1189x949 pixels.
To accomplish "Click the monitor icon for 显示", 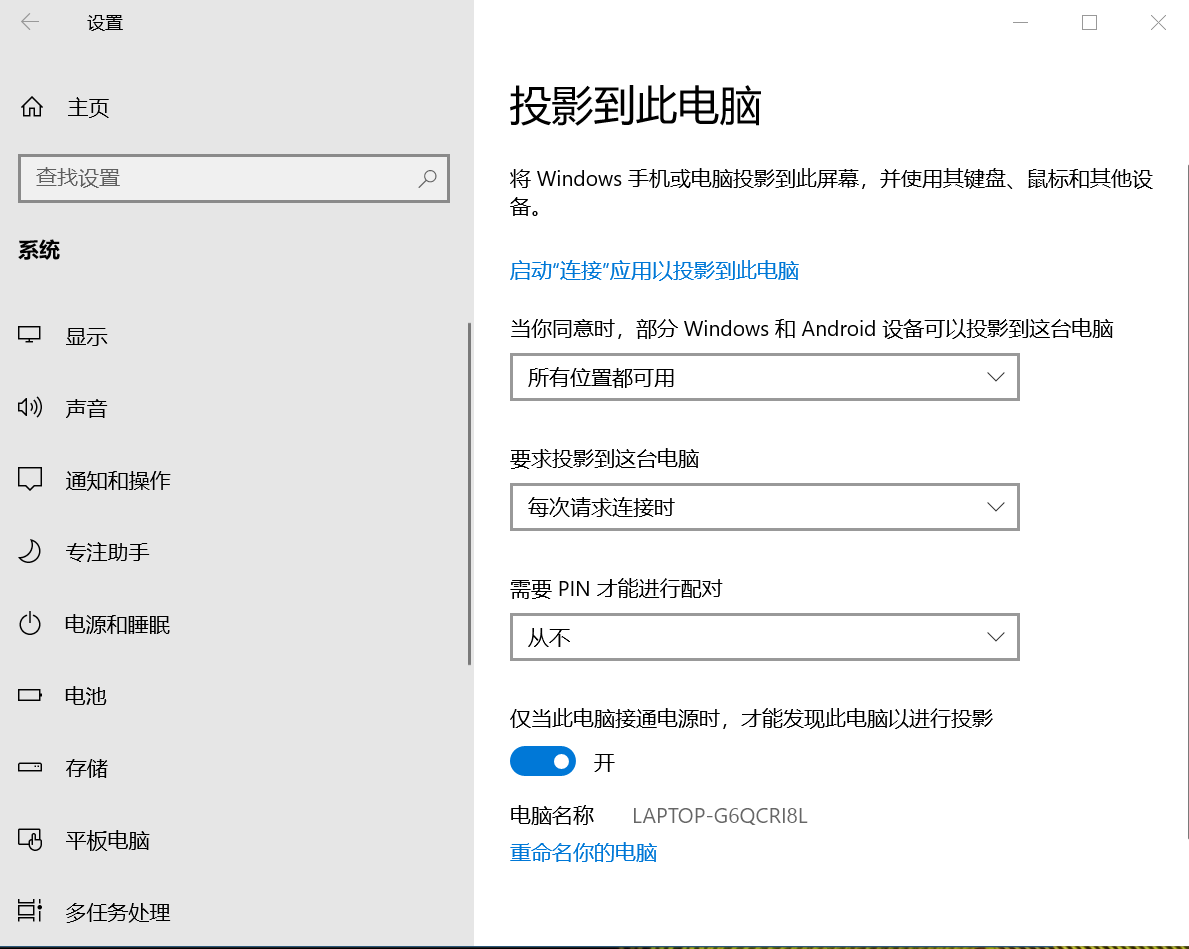I will click(30, 335).
